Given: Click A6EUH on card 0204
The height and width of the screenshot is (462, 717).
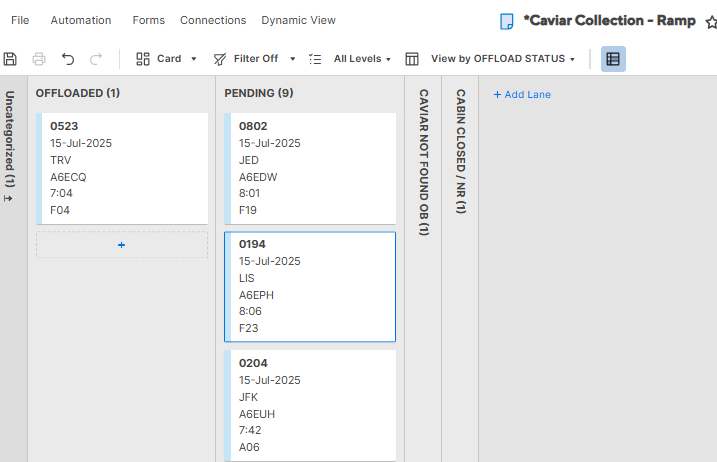Looking at the screenshot, I should point(257,414).
